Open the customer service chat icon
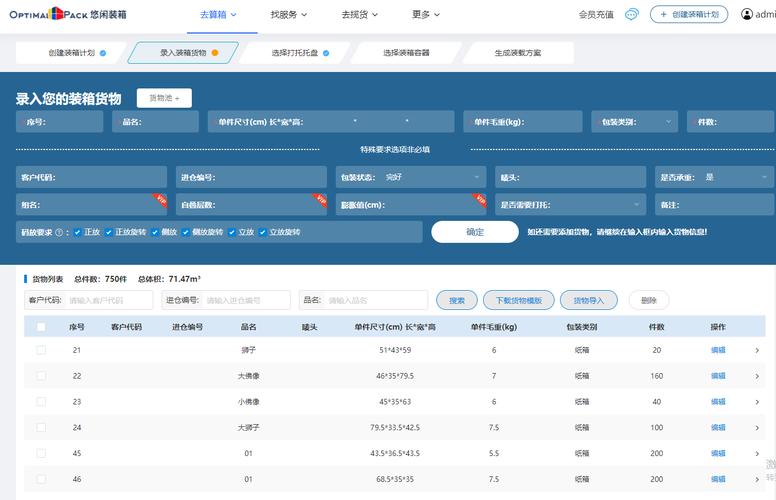Image resolution: width=776 pixels, height=500 pixels. [632, 14]
